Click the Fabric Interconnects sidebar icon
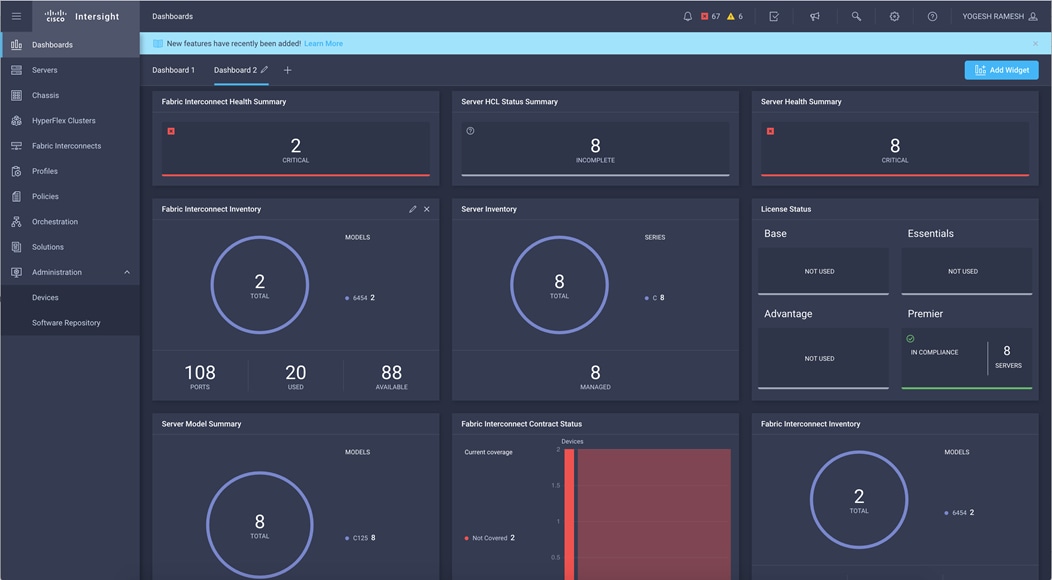 click(17, 146)
